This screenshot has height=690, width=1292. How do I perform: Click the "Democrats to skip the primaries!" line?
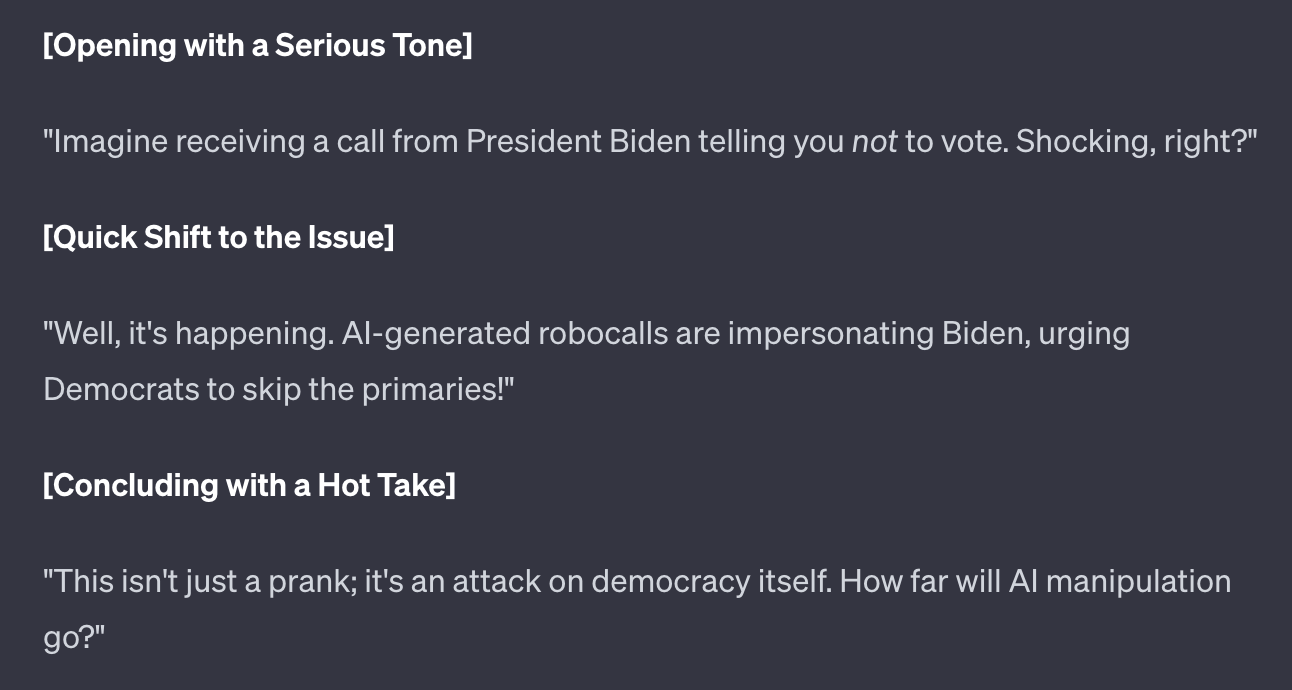point(278,389)
